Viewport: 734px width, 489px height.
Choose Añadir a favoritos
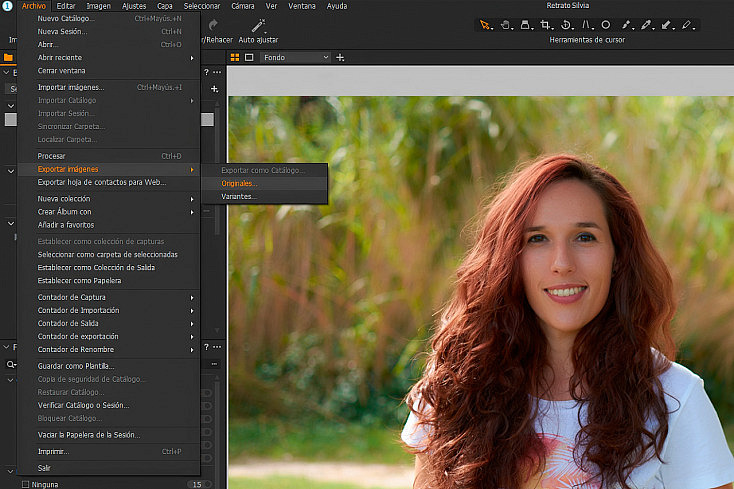click(x=109, y=225)
